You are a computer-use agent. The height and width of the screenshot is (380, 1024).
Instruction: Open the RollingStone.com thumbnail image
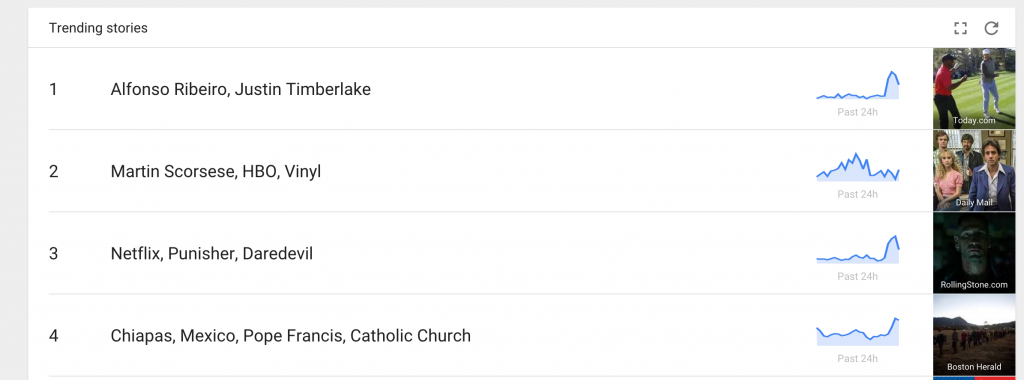click(x=974, y=253)
